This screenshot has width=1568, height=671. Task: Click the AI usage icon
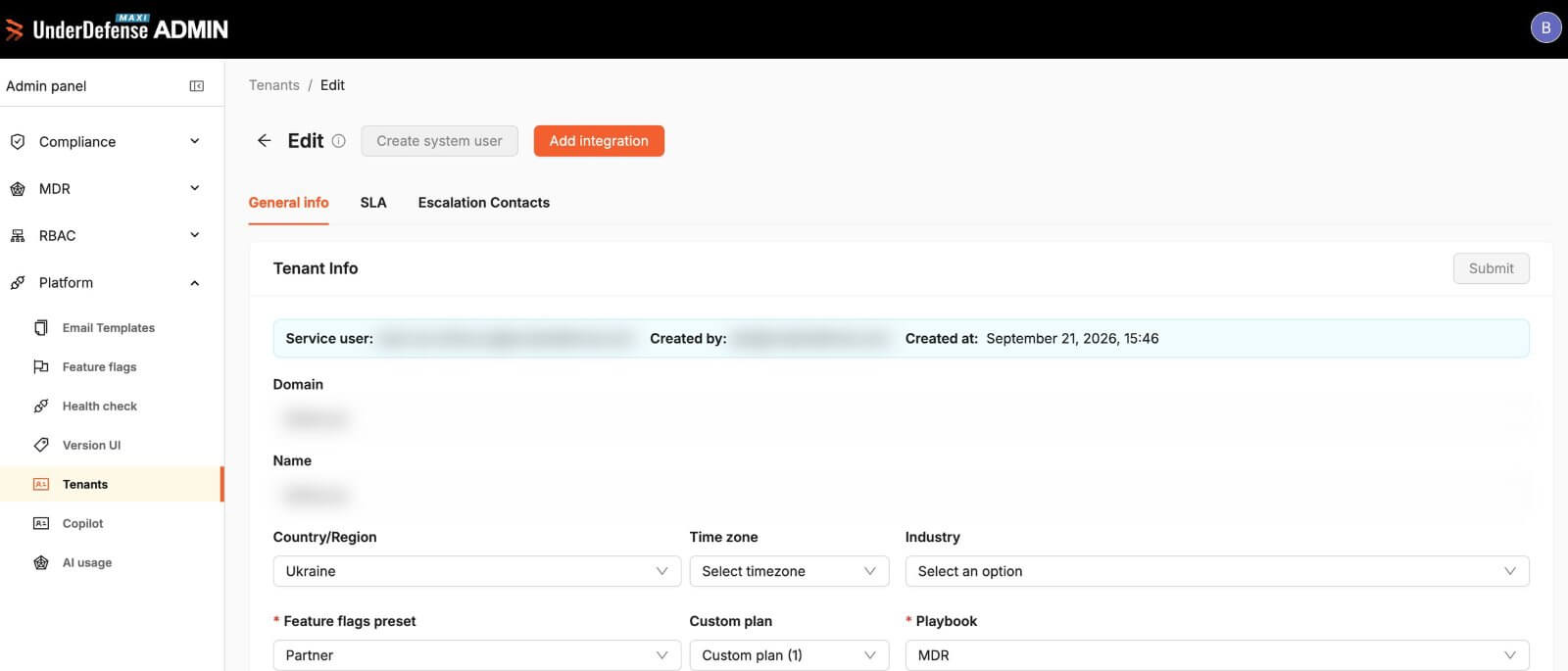click(x=41, y=563)
